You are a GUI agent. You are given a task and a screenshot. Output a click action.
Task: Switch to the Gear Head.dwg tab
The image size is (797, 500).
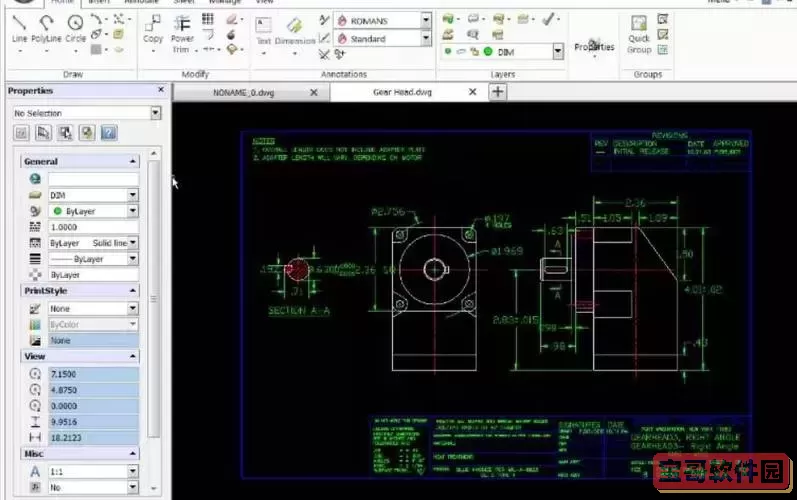click(x=402, y=92)
